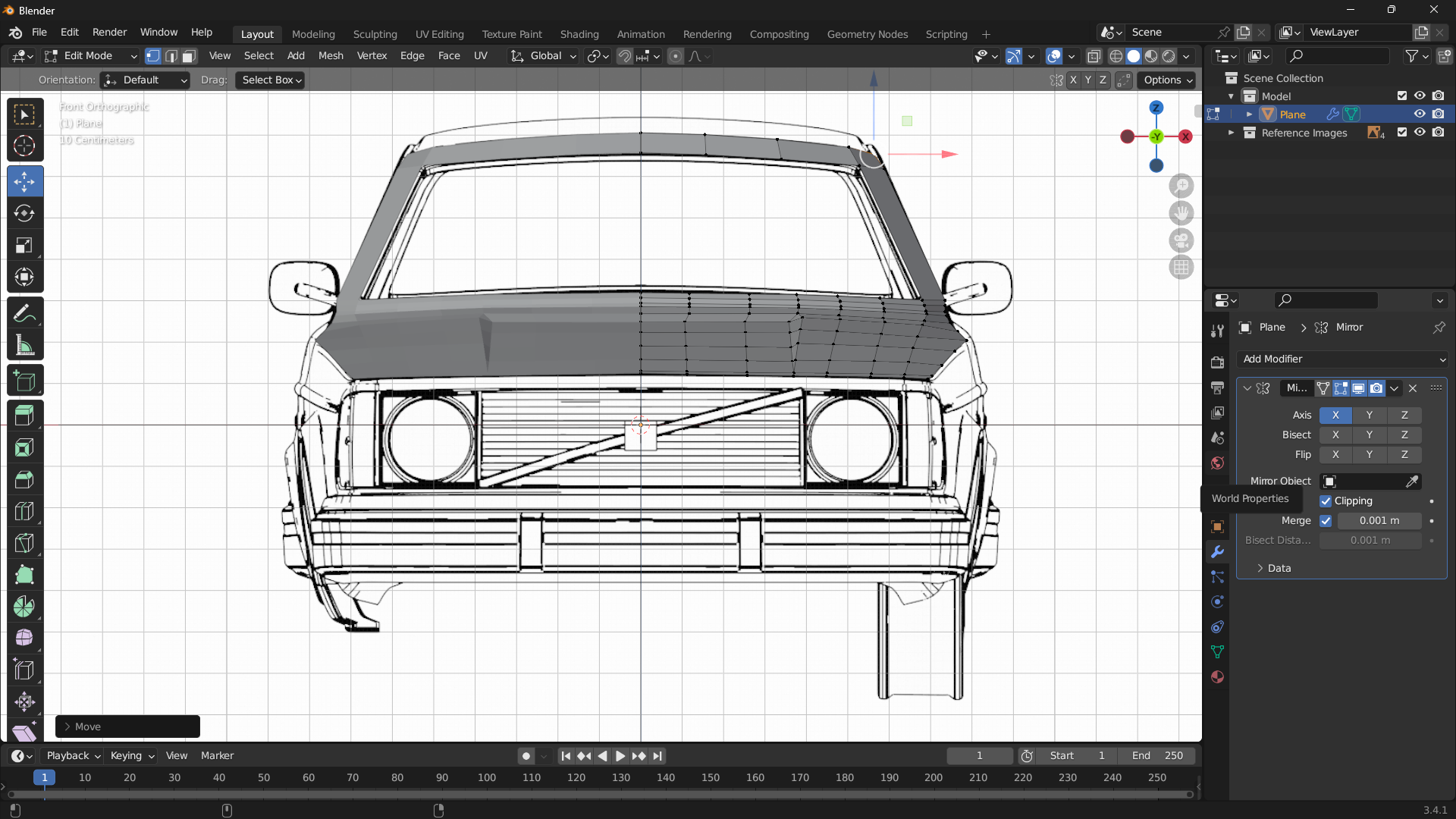Toggle the Clipping checkbox

[1326, 501]
